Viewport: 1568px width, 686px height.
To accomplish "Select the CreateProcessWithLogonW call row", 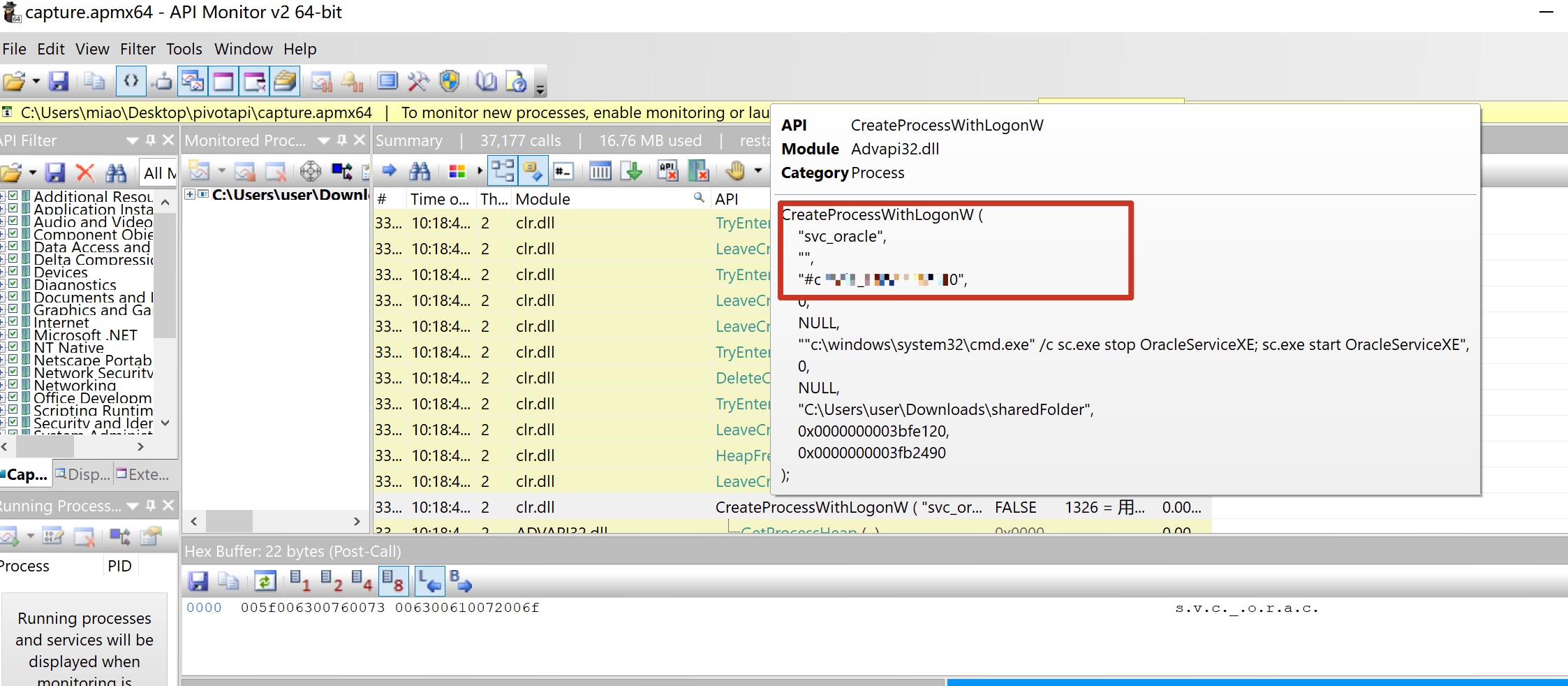I will pos(792,507).
